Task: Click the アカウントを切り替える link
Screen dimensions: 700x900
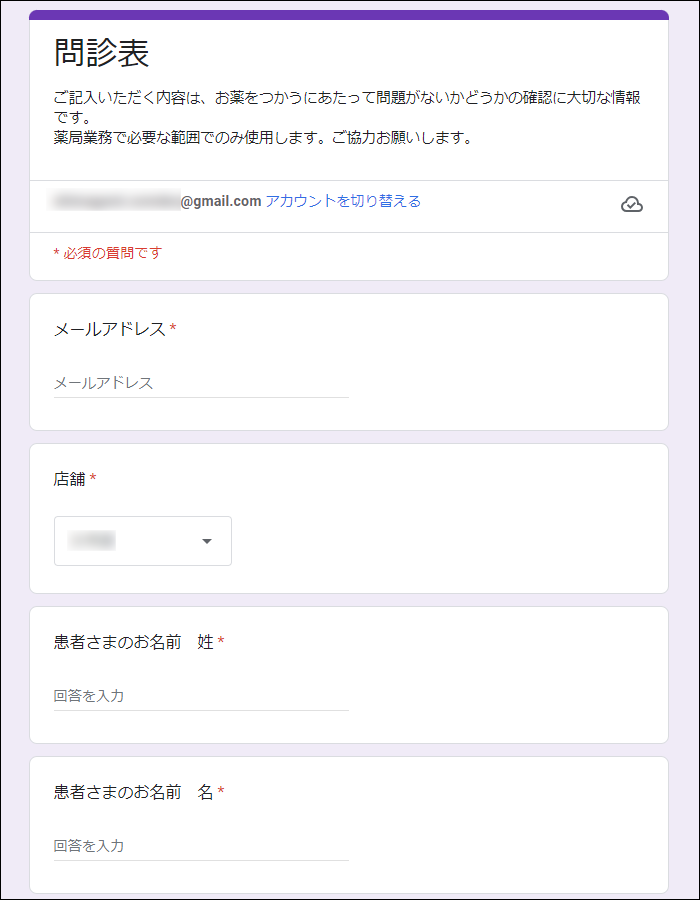Action: point(343,201)
